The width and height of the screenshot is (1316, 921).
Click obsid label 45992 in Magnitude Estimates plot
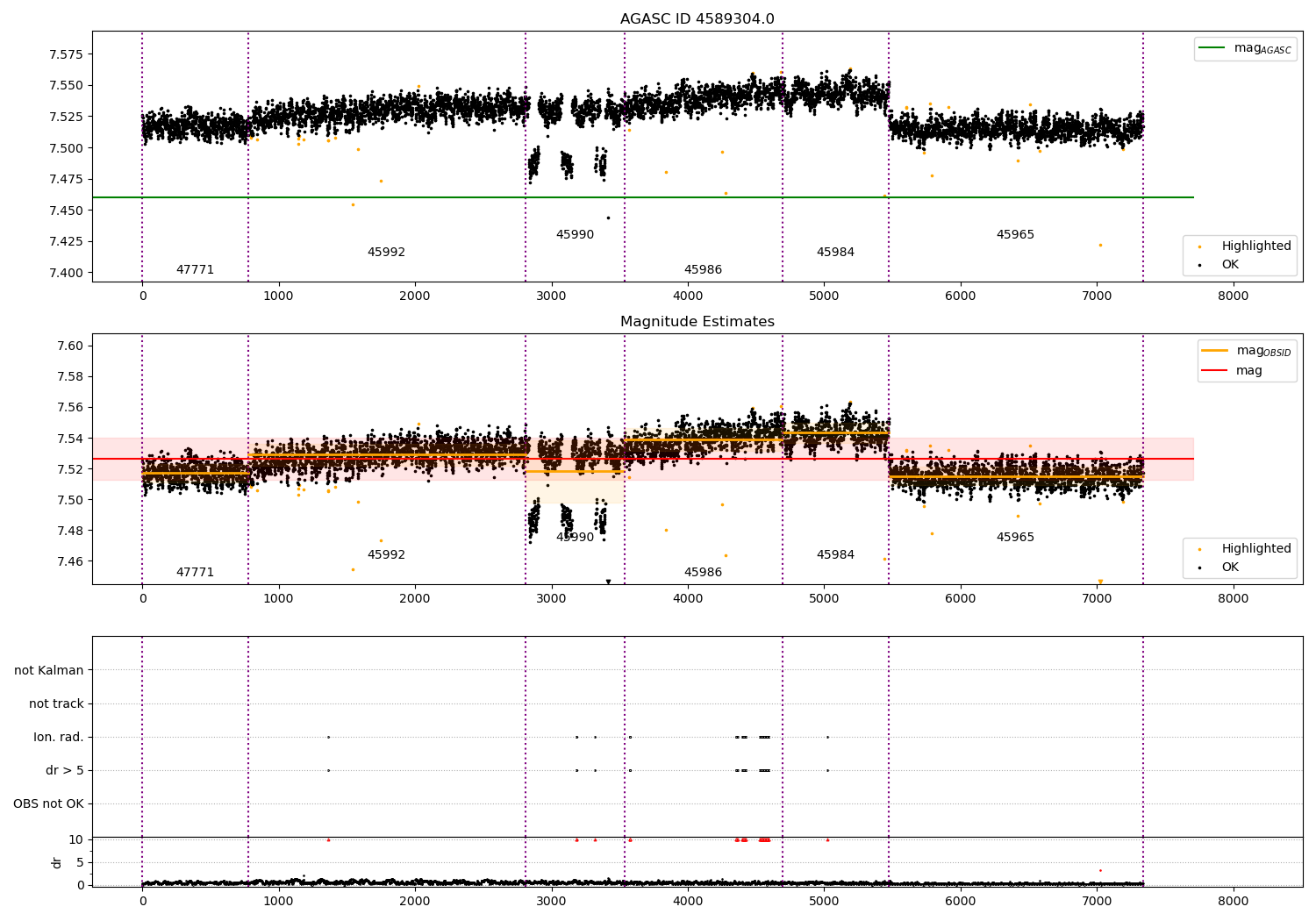click(x=386, y=555)
